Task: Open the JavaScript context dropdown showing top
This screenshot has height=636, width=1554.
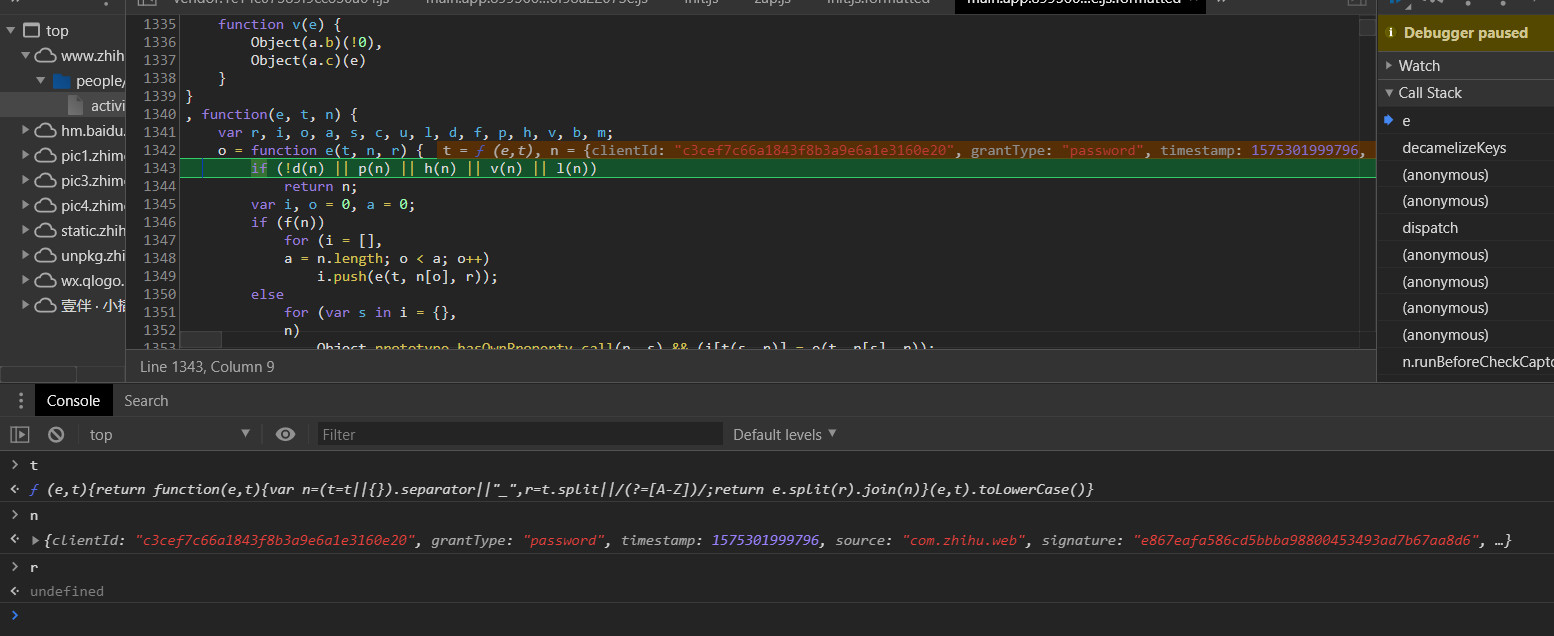Action: point(170,434)
